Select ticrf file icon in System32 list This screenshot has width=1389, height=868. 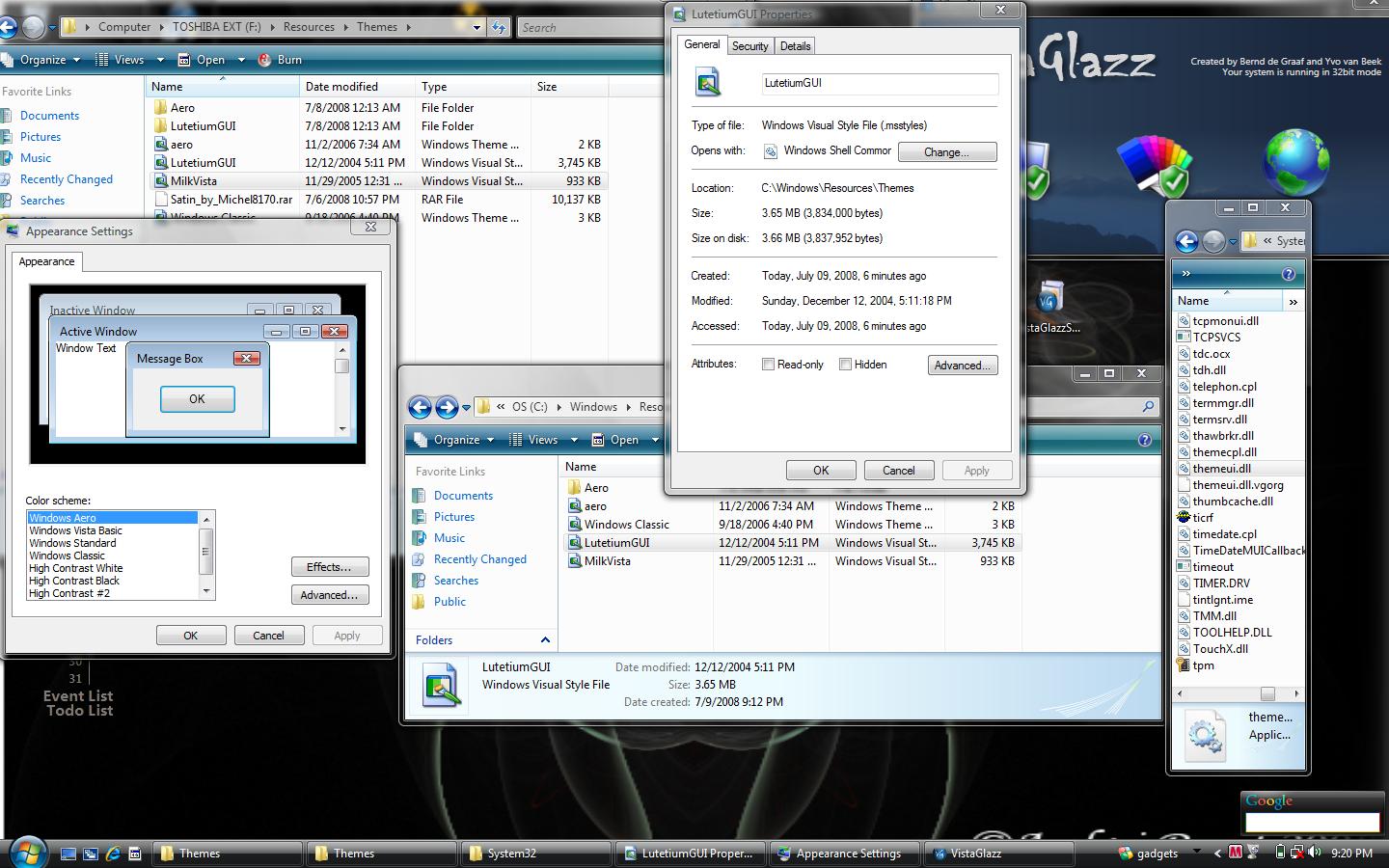point(1185,518)
